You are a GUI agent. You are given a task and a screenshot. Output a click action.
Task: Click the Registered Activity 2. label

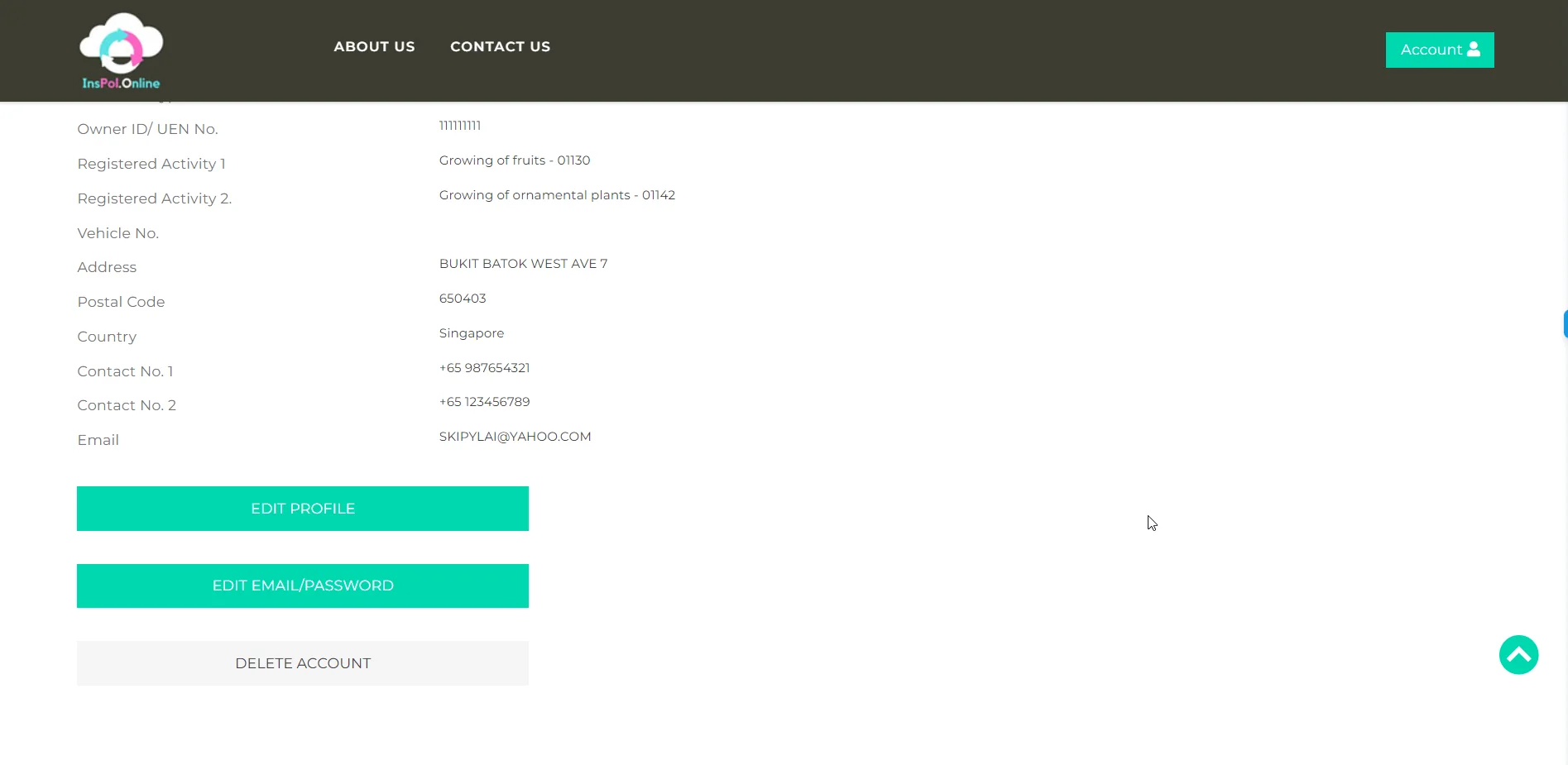coord(154,198)
